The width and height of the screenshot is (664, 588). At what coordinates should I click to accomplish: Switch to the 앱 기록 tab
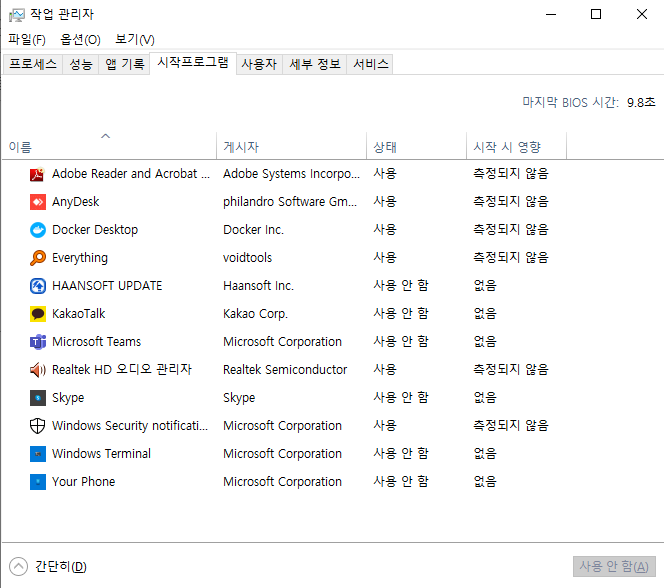coord(124,64)
